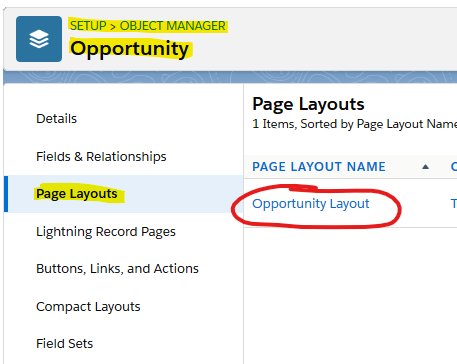Screen dimensions: 457x364
Task: Go to Fields & Relationships section
Action: coord(101,156)
